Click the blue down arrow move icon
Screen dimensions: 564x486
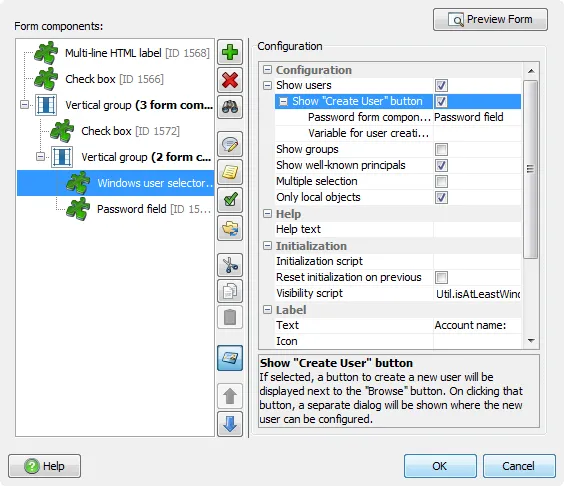click(230, 424)
